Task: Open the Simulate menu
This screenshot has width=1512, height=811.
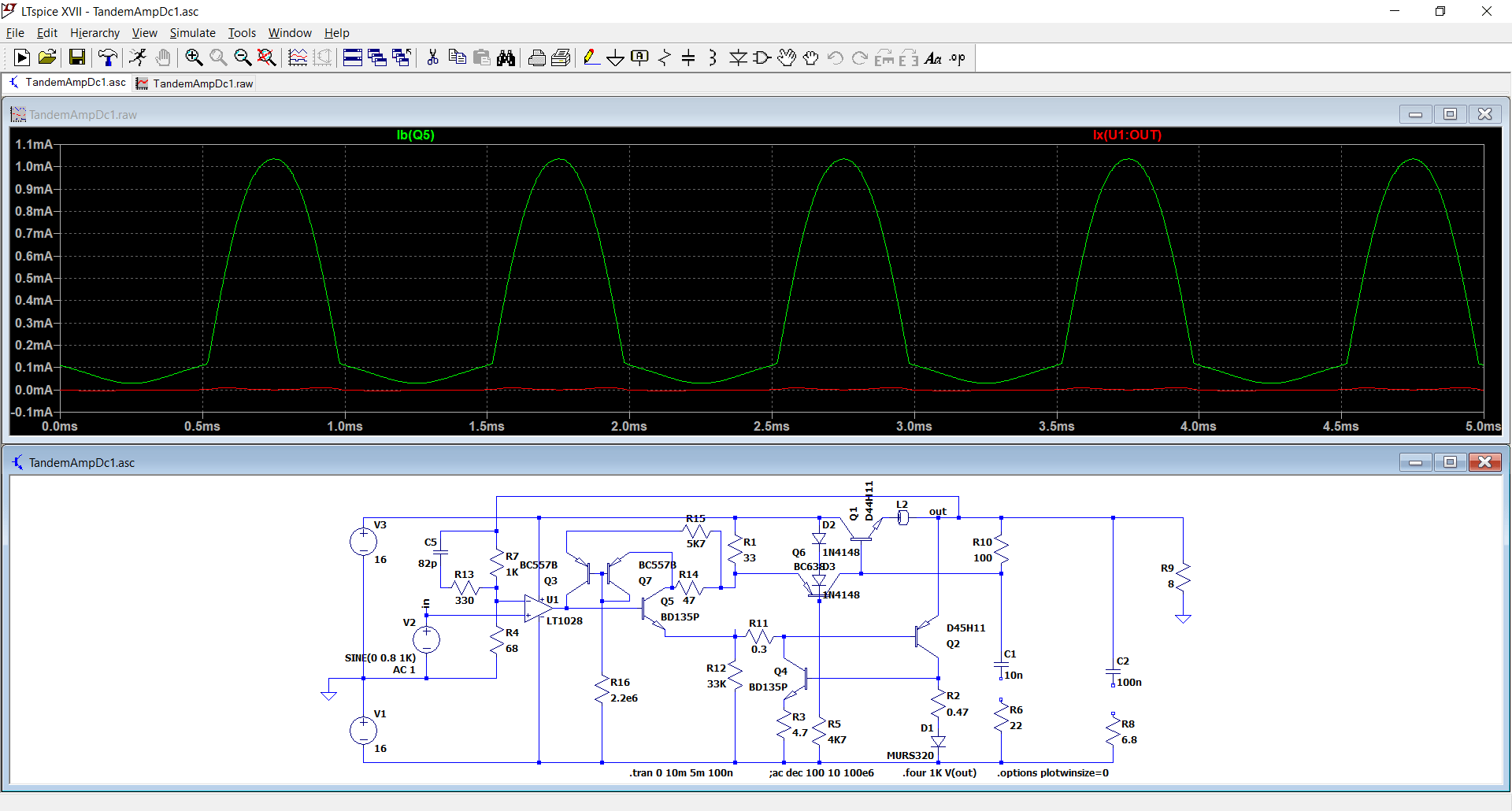Action: (193, 33)
